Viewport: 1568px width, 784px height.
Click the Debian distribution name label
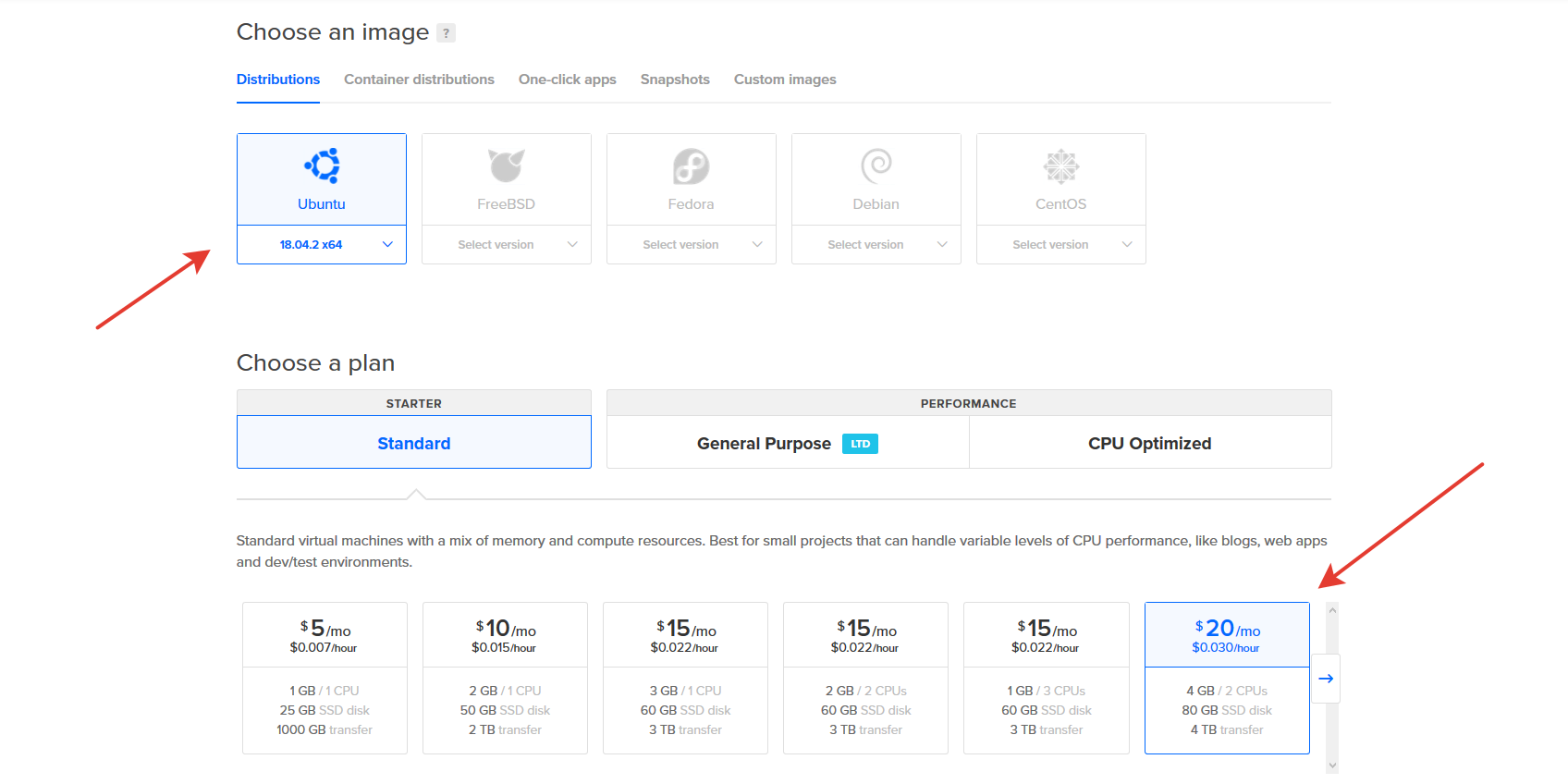876,204
